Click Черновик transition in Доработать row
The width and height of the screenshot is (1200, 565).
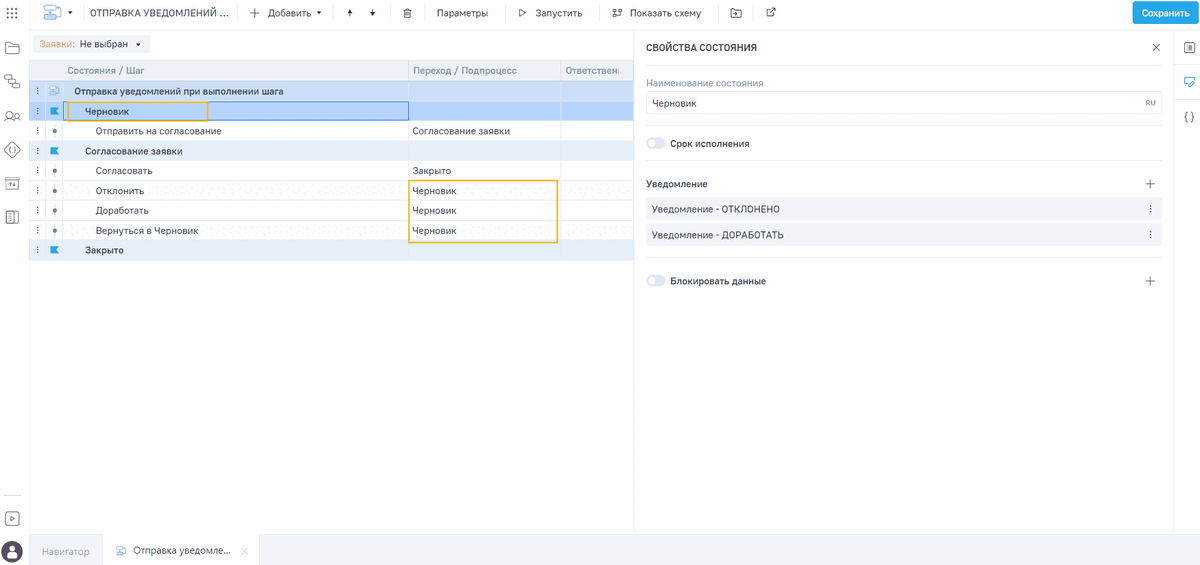(484, 211)
